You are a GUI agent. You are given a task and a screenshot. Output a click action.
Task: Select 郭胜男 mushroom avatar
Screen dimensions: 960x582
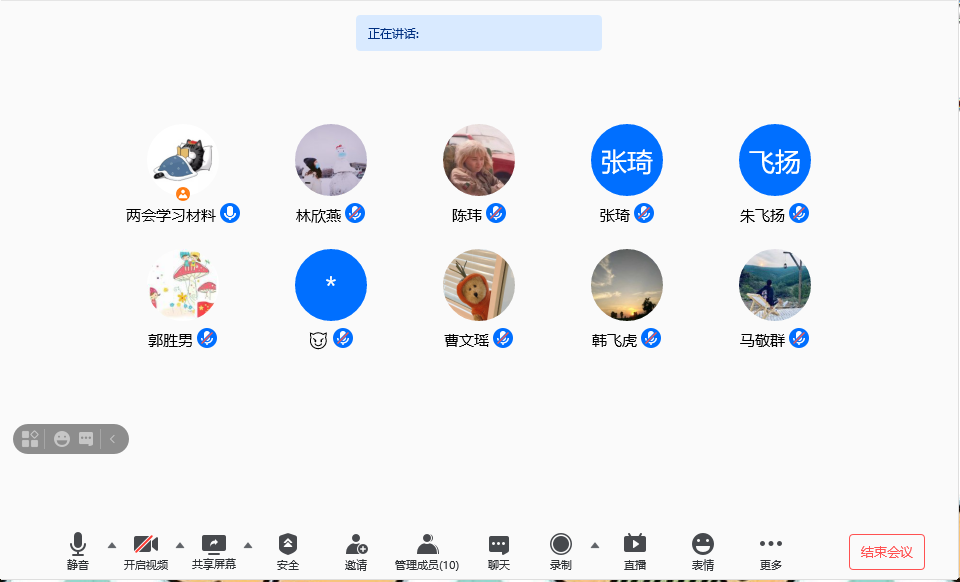pos(183,285)
